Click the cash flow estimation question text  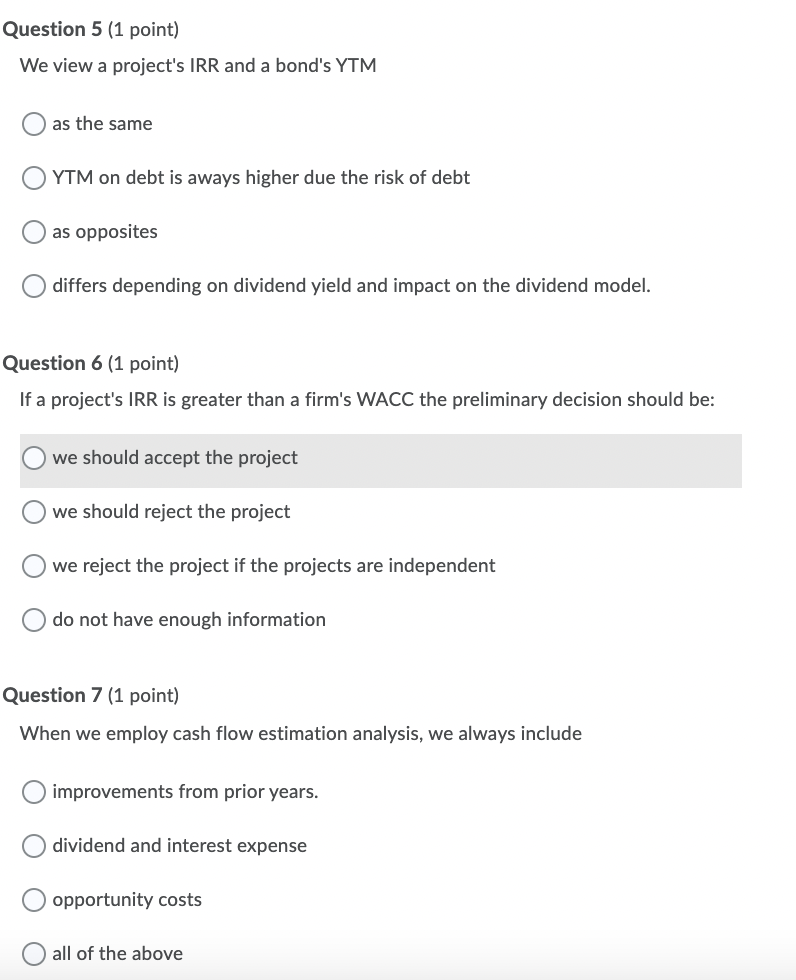300,733
